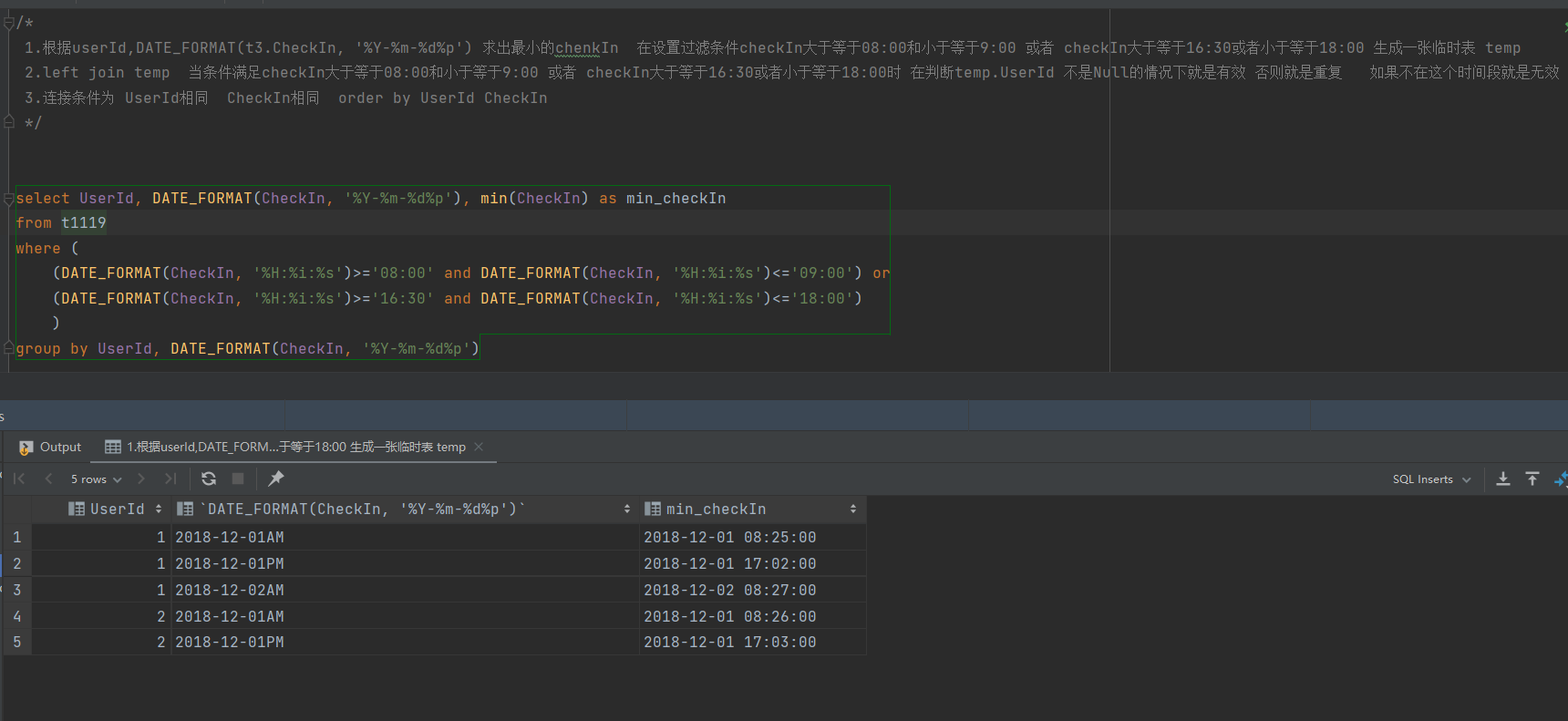Close the query result tab
Screen dimensions: 1568x721
[x=479, y=447]
